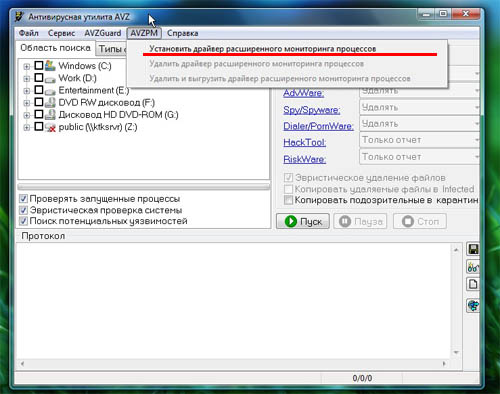500x394 pixels.
Task: Expand the Дисковод HD DVD-ROM (G:) node
Action: (x=26, y=115)
